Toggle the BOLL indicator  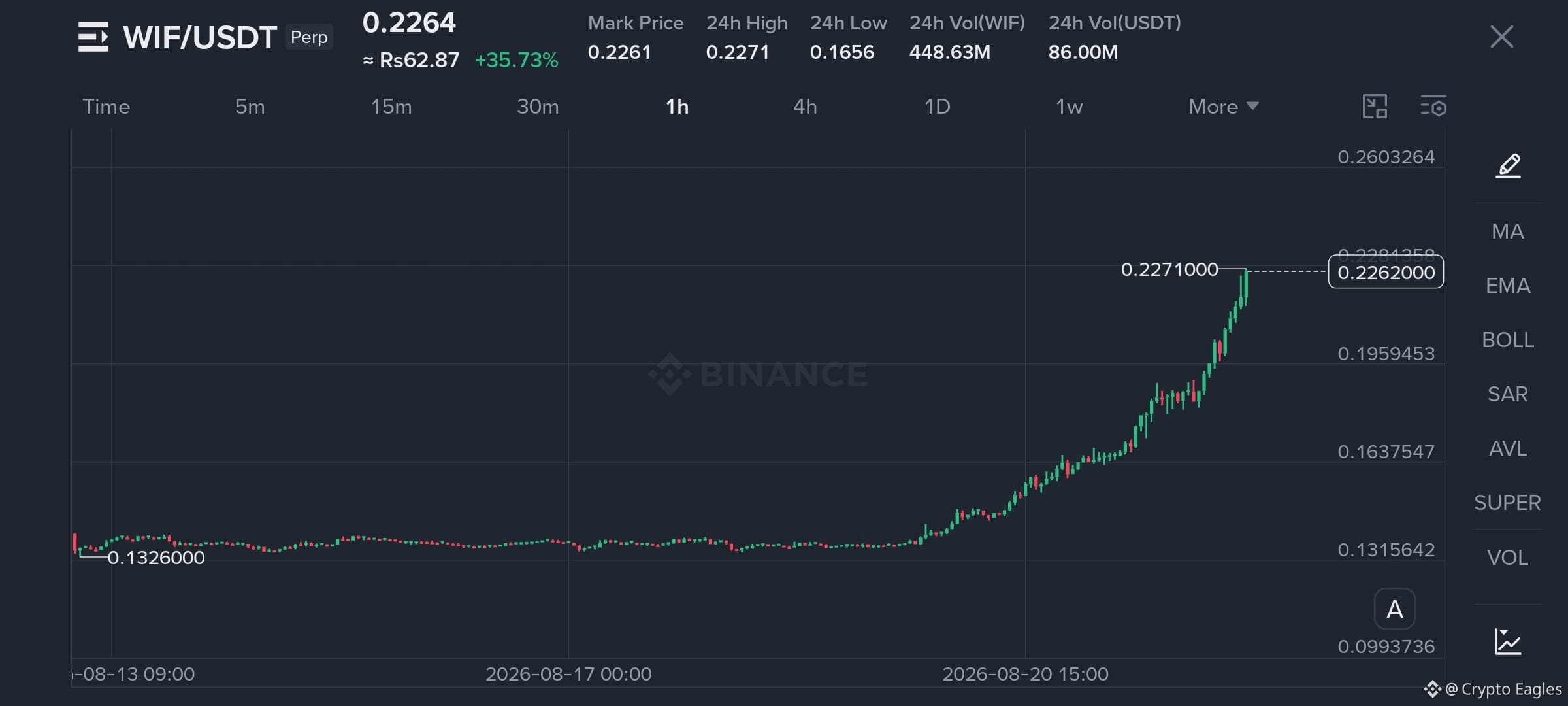point(1508,340)
